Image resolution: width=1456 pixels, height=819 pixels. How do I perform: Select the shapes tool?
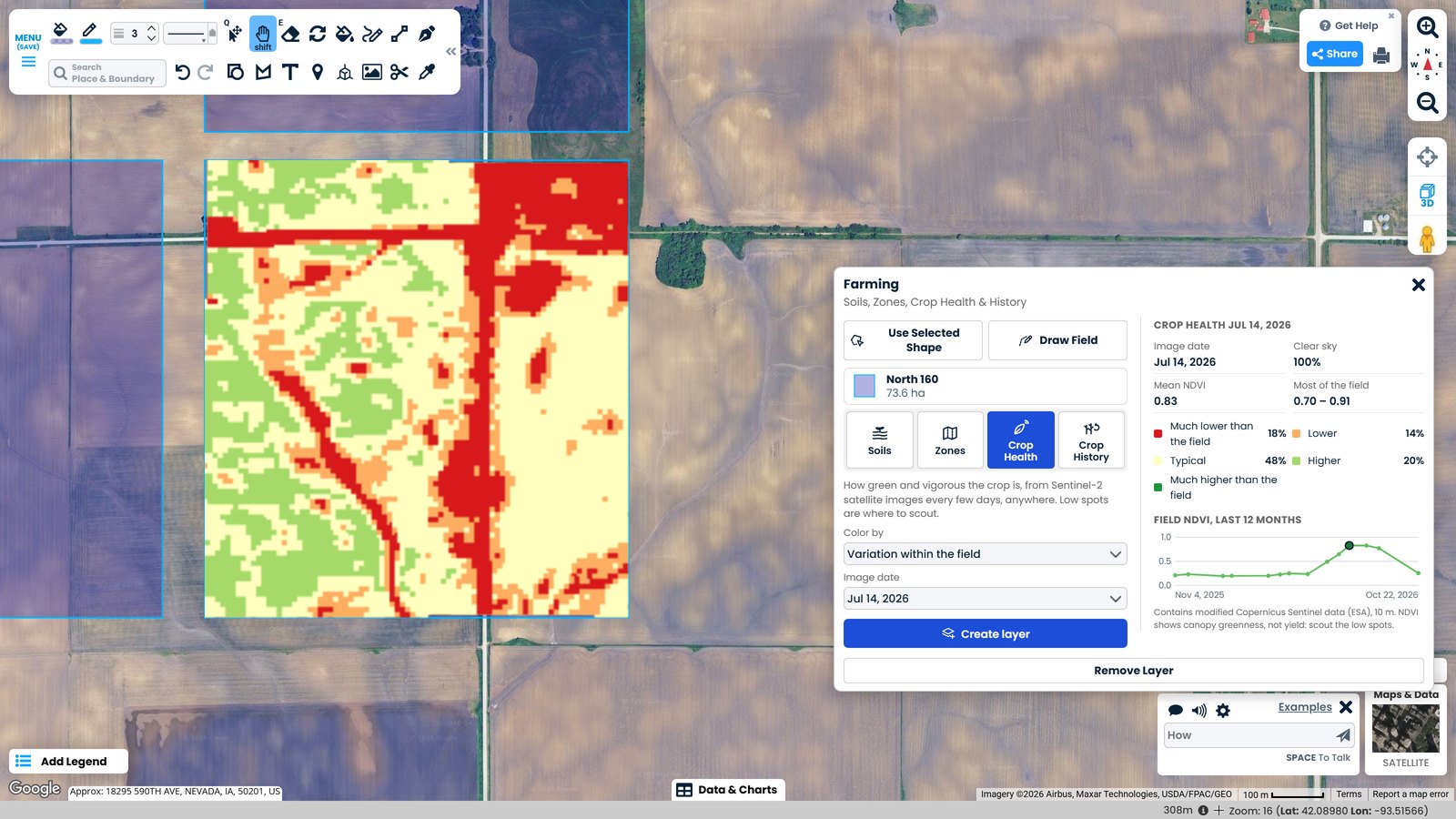(236, 72)
